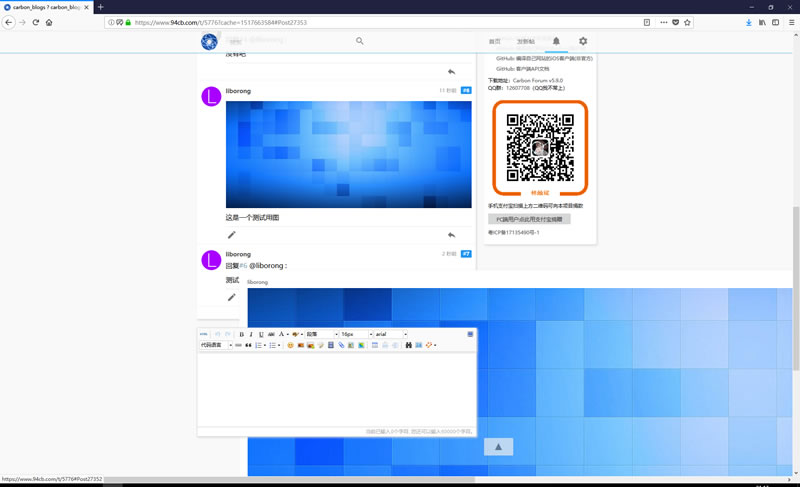Viewport: 800px width, 487px height.
Task: Open the Firefox downloads arrow
Action: pos(748,22)
